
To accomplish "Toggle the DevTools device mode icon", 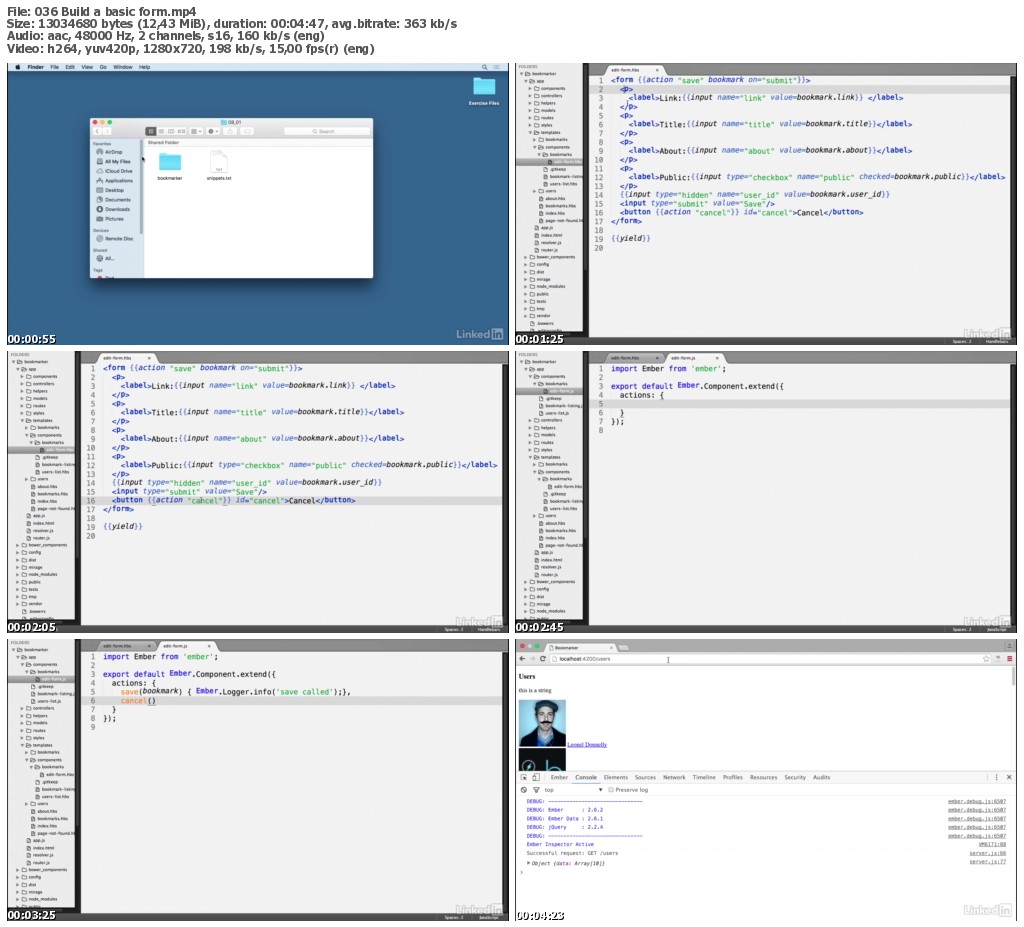I will [x=536, y=777].
